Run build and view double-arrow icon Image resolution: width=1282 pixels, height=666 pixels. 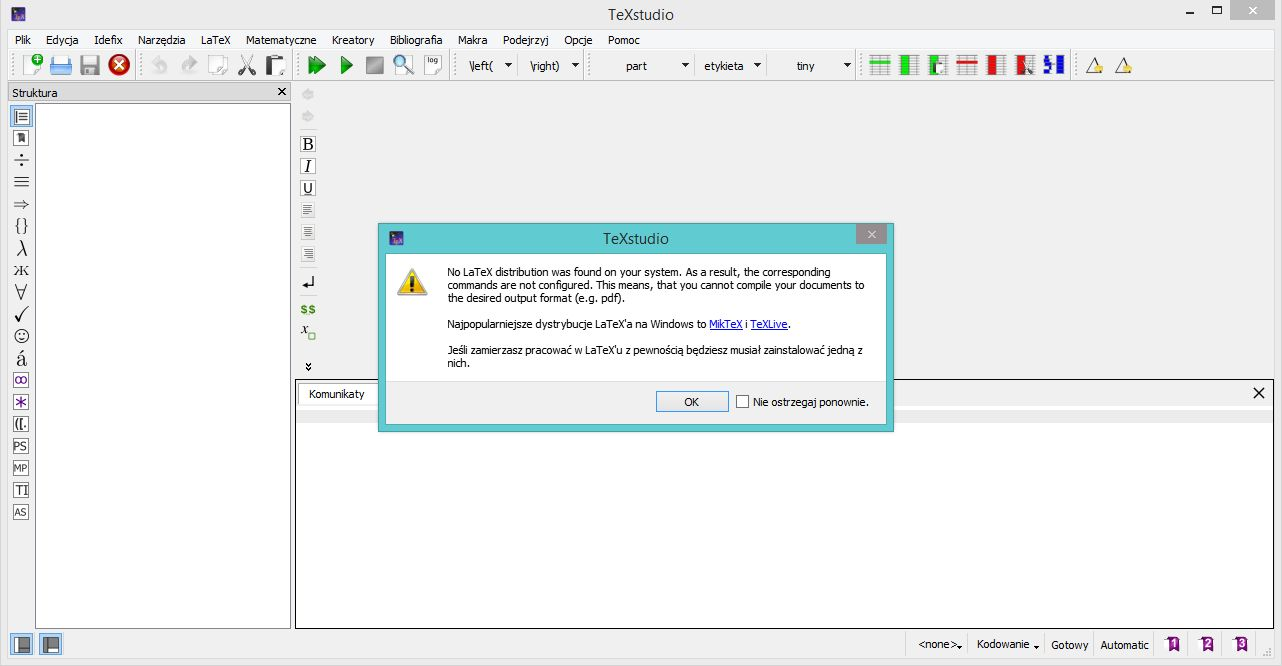317,65
